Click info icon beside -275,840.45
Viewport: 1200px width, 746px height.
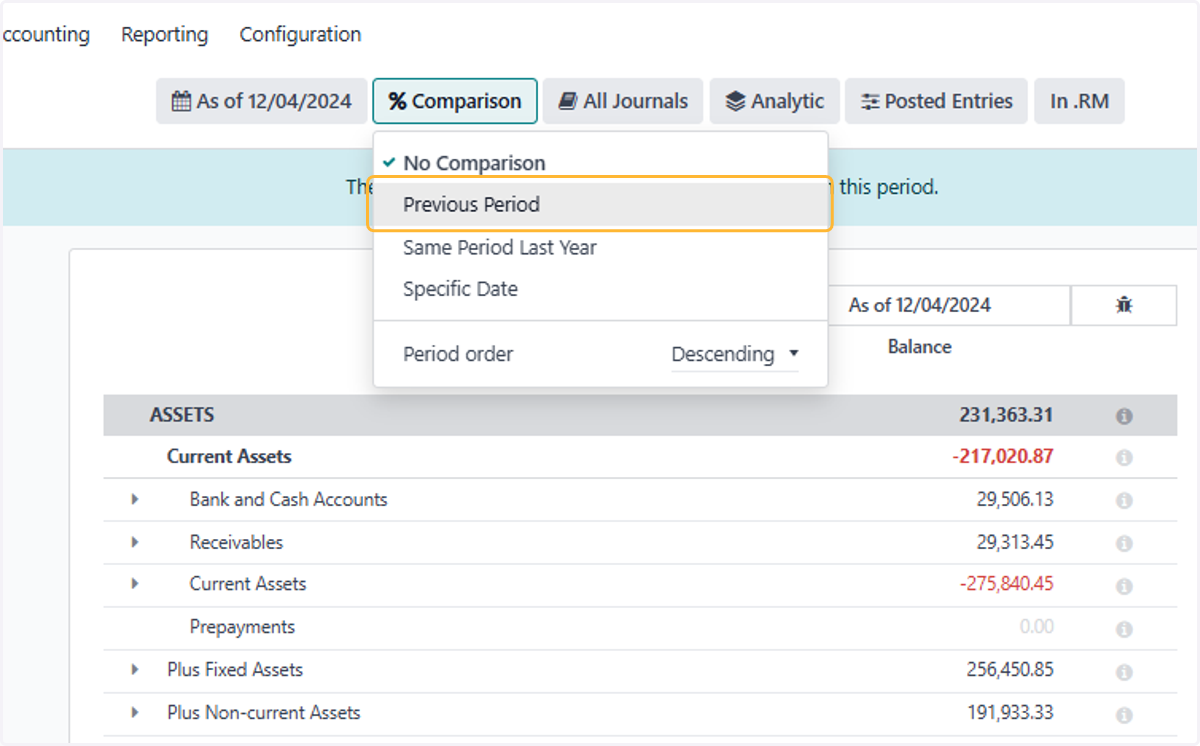pyautogui.click(x=1124, y=586)
